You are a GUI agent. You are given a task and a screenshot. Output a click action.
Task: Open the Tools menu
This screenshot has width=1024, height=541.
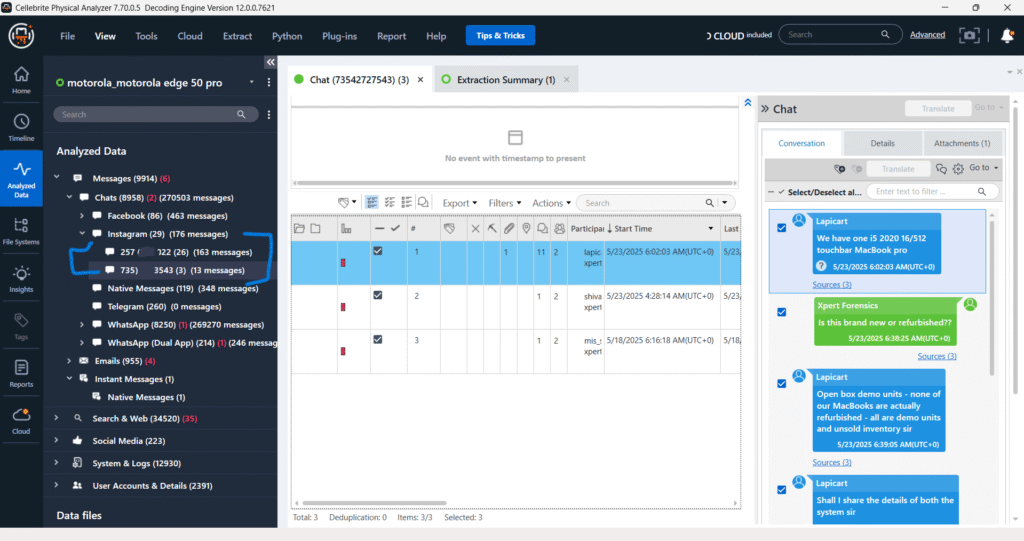[146, 36]
